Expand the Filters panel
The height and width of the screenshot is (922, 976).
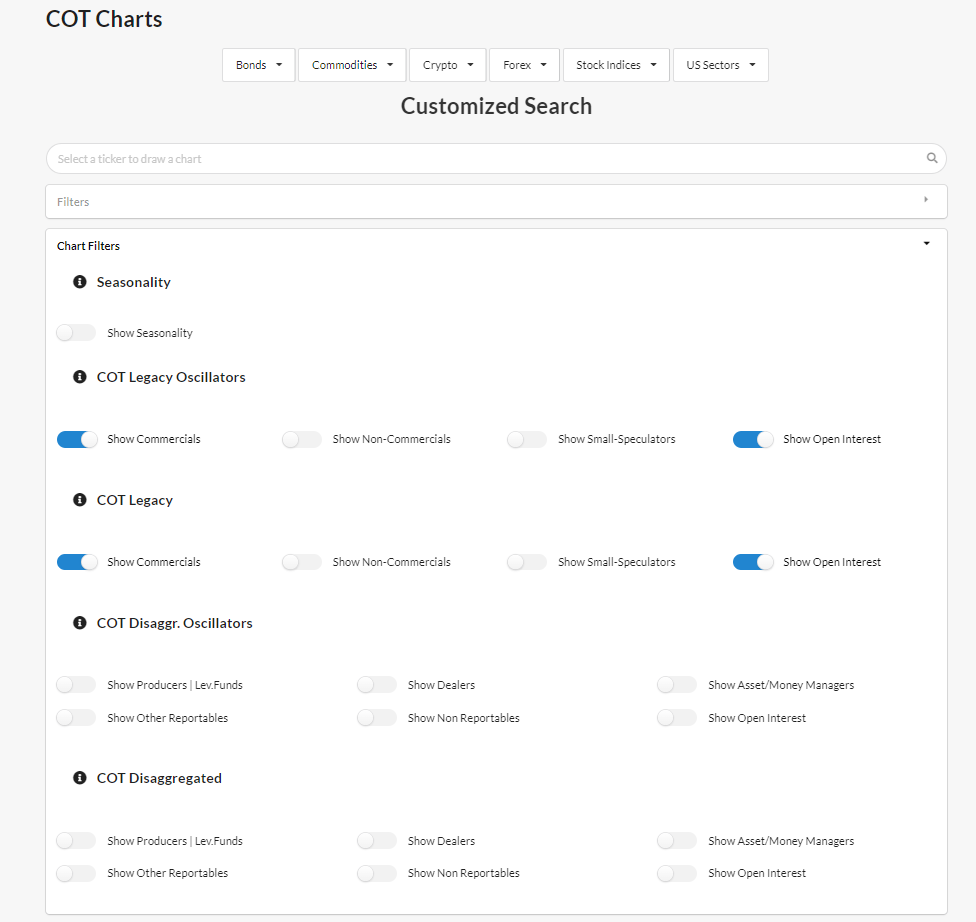(926, 200)
